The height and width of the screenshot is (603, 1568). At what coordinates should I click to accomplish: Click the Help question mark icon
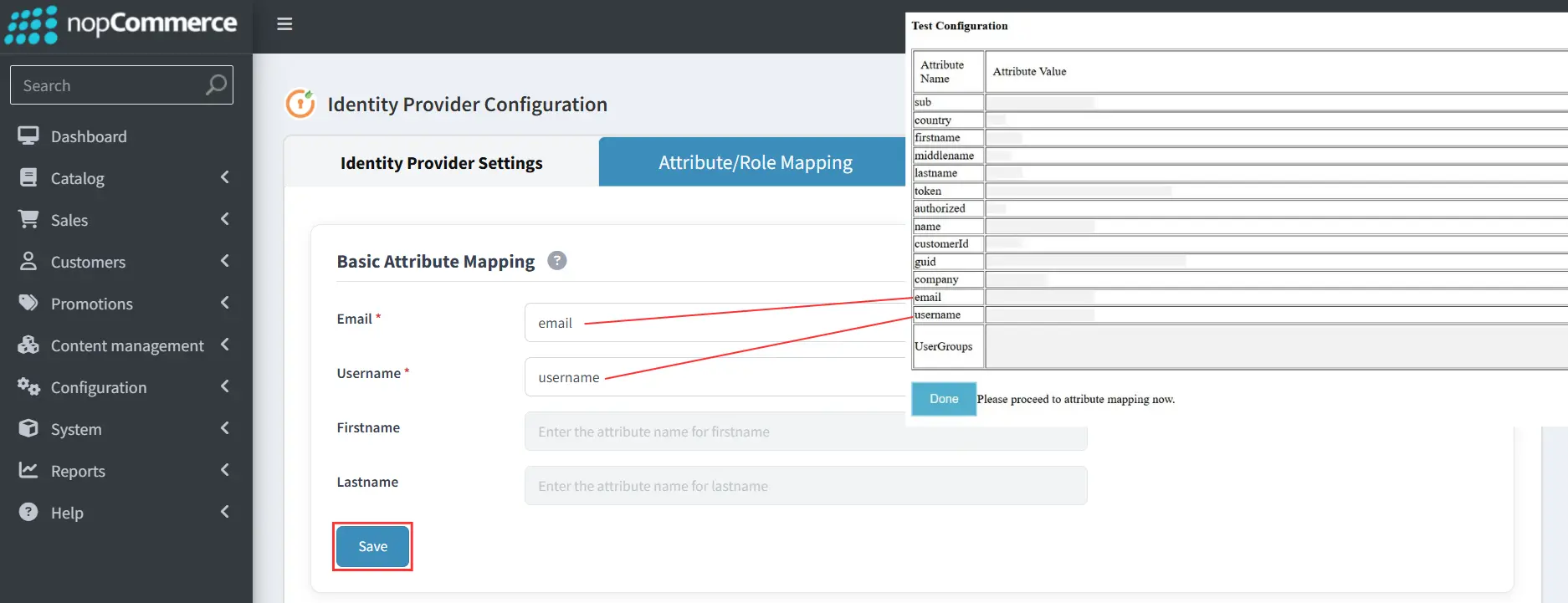pos(28,512)
